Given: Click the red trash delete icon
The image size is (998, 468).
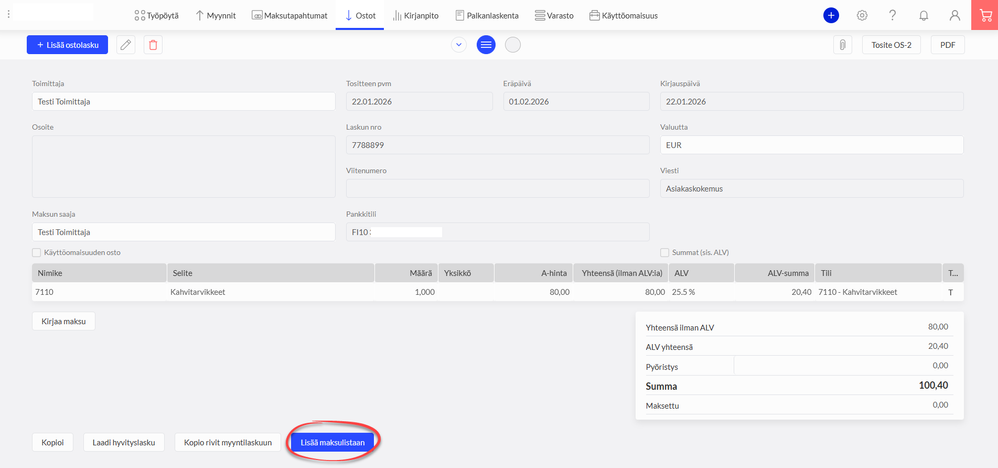Looking at the screenshot, I should [153, 45].
